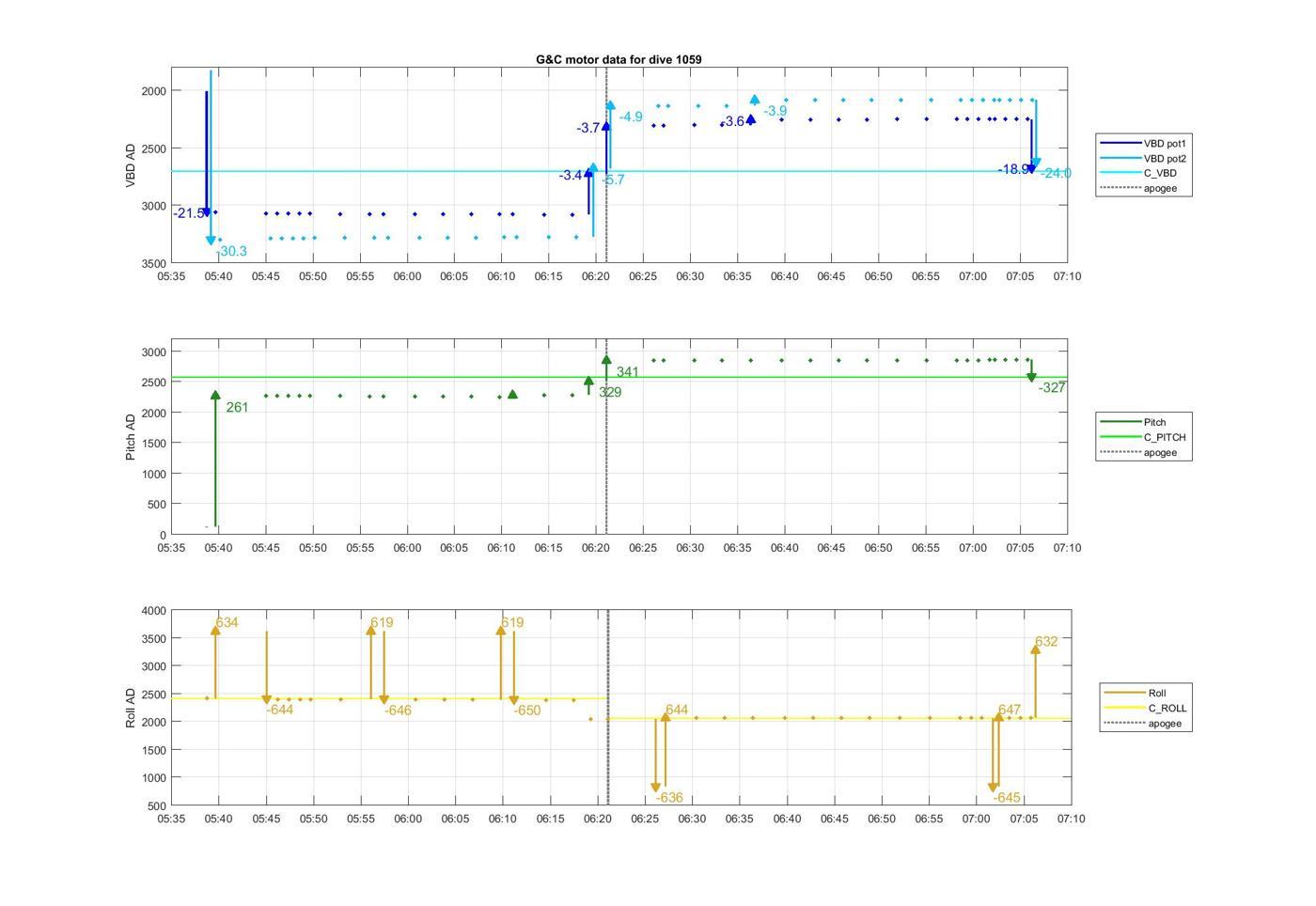
Task: Click the '-3.4' VBD annotation
Action: (x=571, y=176)
